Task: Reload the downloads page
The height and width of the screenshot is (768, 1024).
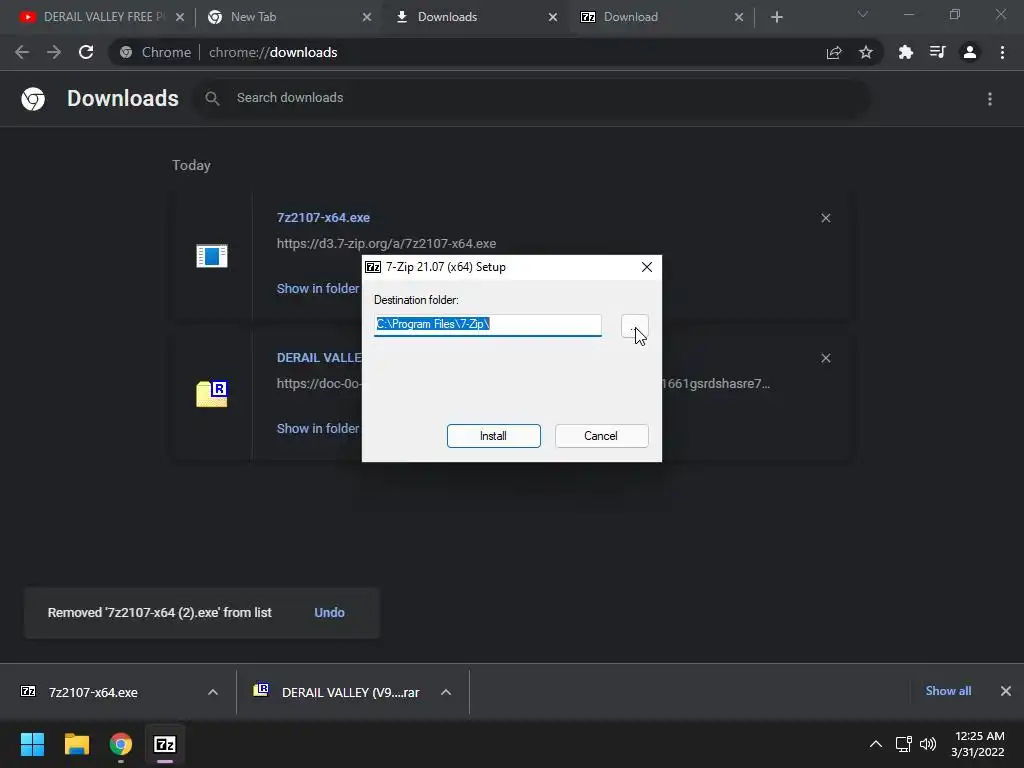Action: [x=86, y=52]
